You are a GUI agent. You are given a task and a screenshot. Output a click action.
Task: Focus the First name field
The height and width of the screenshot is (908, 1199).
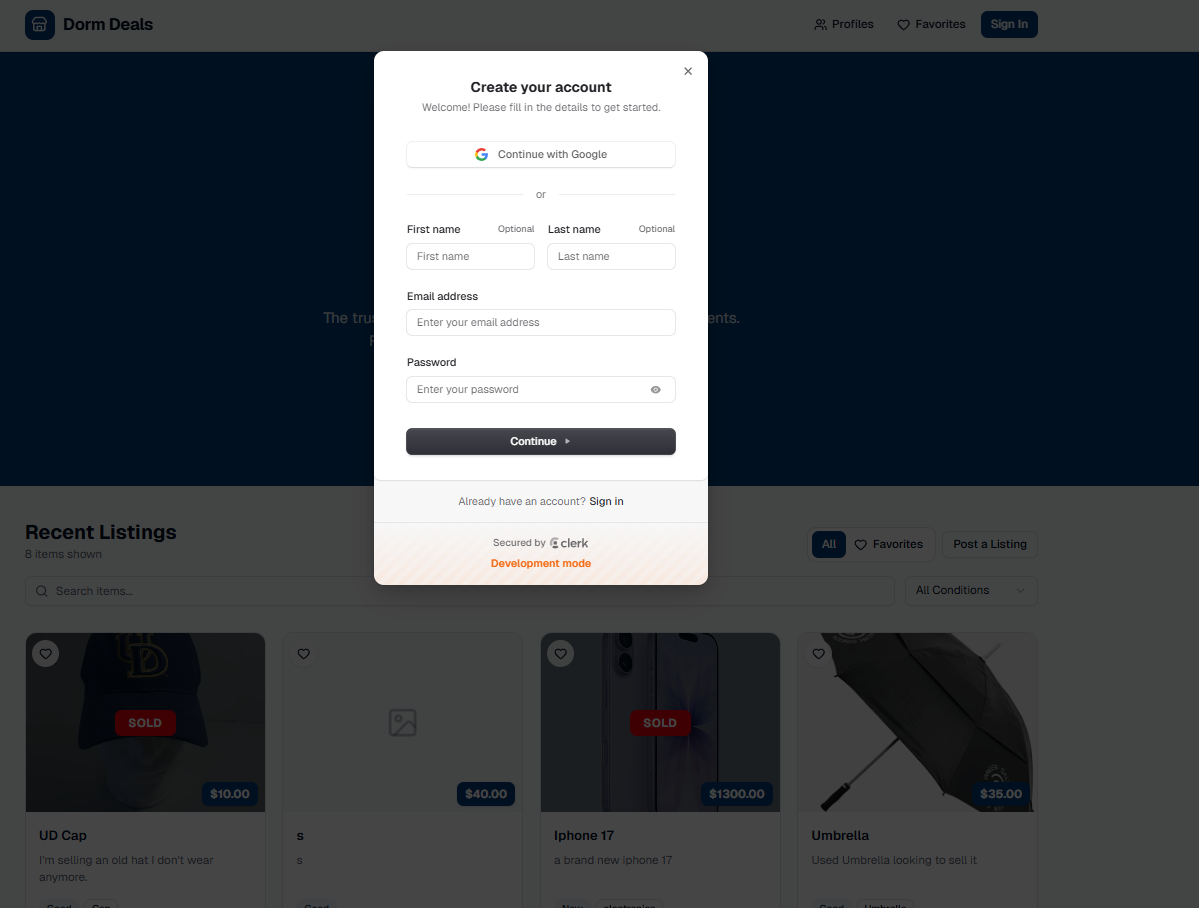(x=470, y=257)
